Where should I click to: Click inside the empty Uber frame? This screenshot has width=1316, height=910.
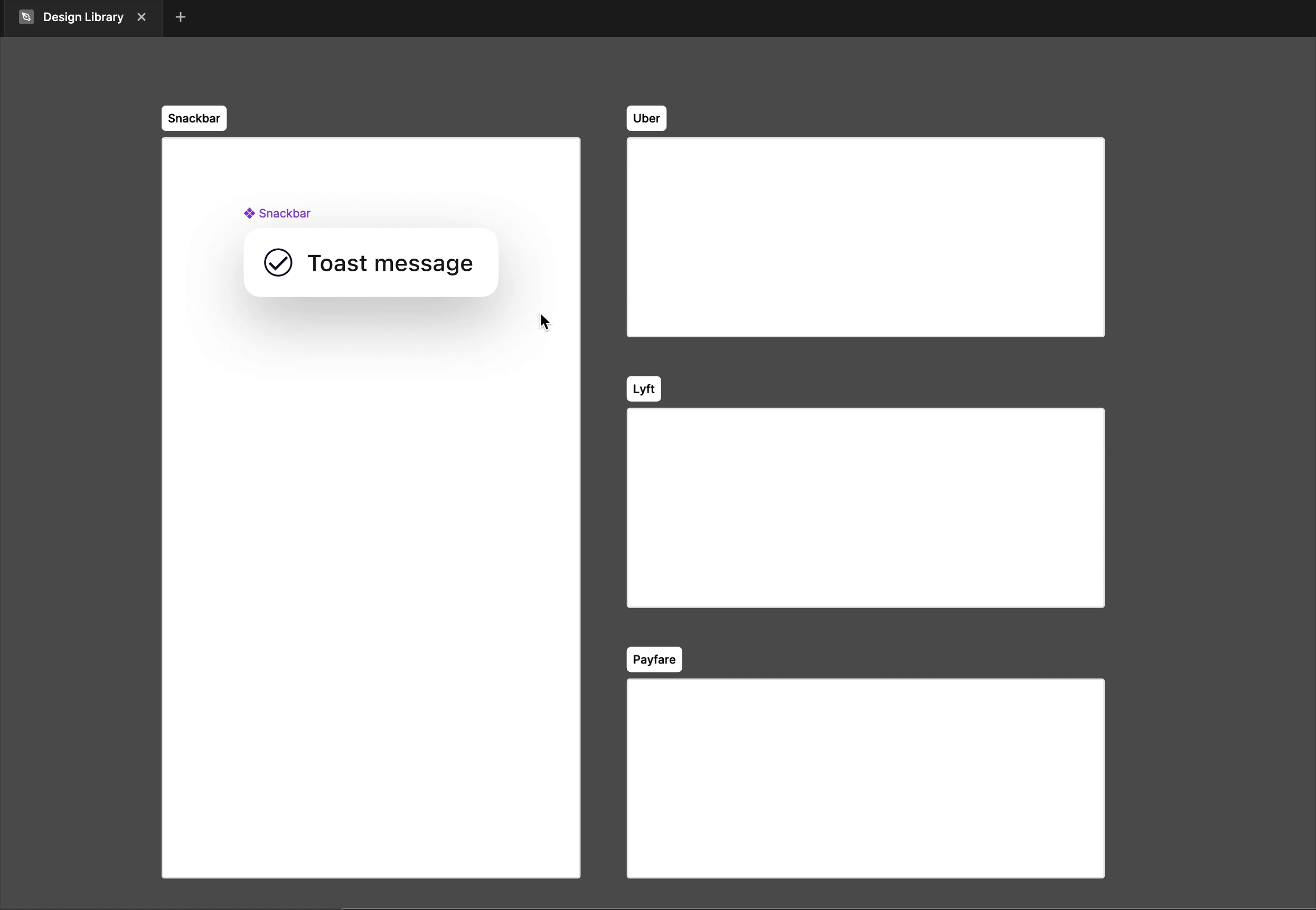pyautogui.click(x=866, y=237)
